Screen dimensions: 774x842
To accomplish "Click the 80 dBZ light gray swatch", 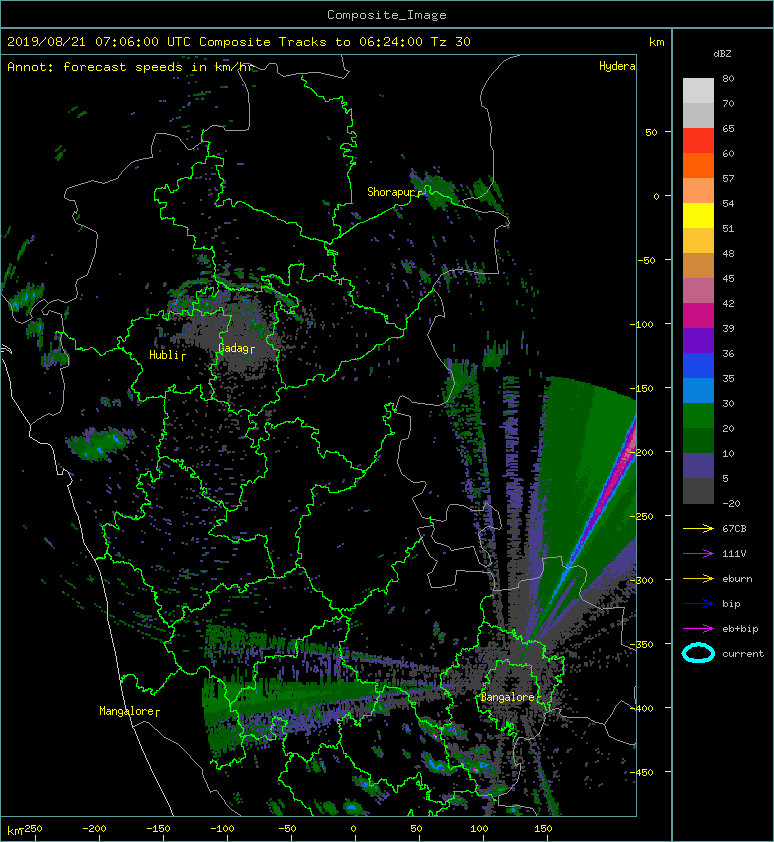I will [x=698, y=91].
